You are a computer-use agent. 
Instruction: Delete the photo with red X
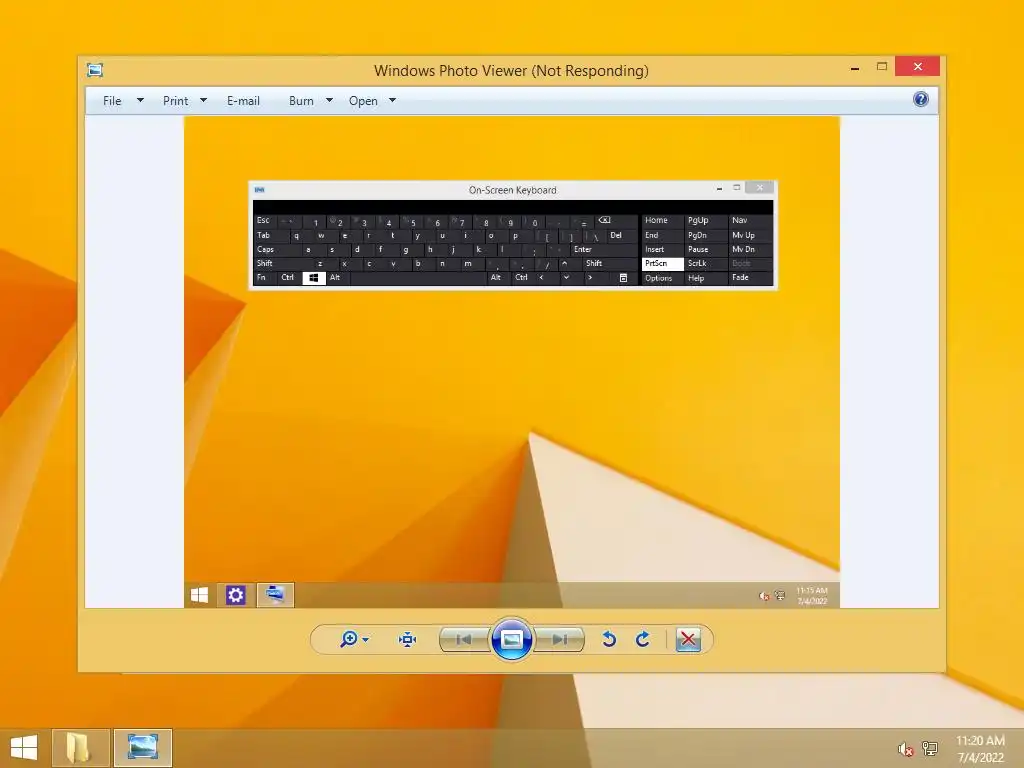click(x=688, y=639)
